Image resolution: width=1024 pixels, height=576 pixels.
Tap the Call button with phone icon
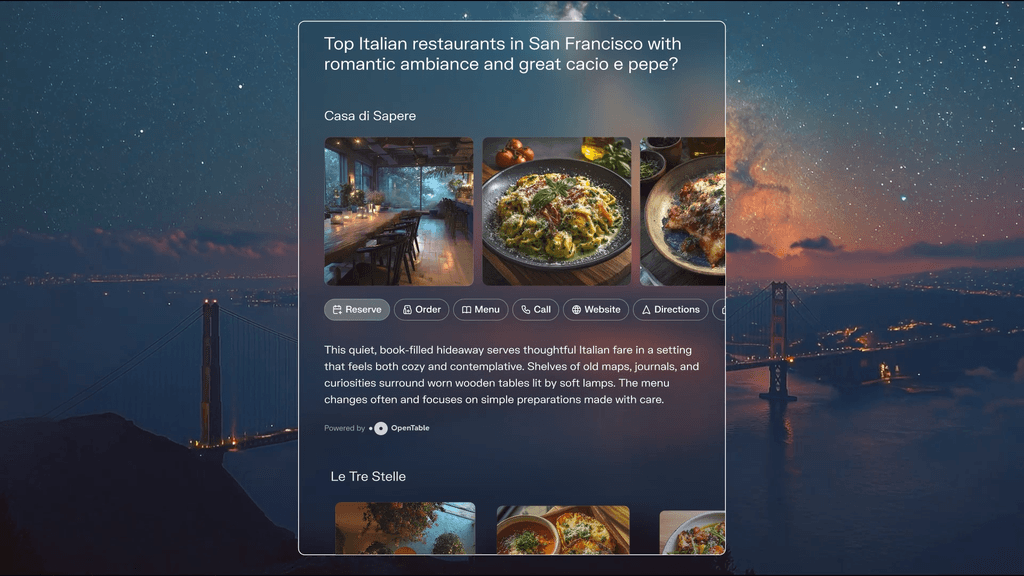(536, 310)
